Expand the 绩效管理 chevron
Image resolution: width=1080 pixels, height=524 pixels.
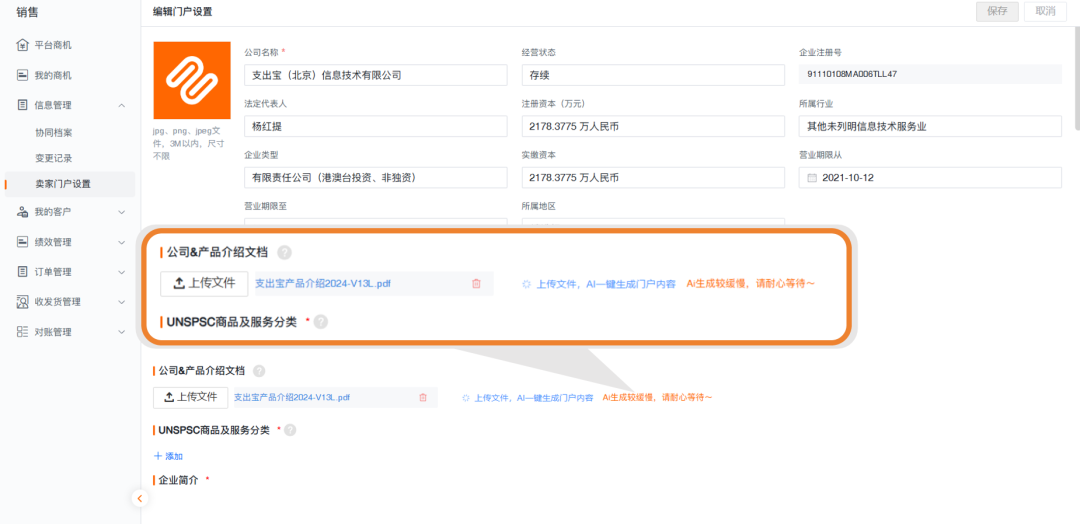(x=122, y=242)
